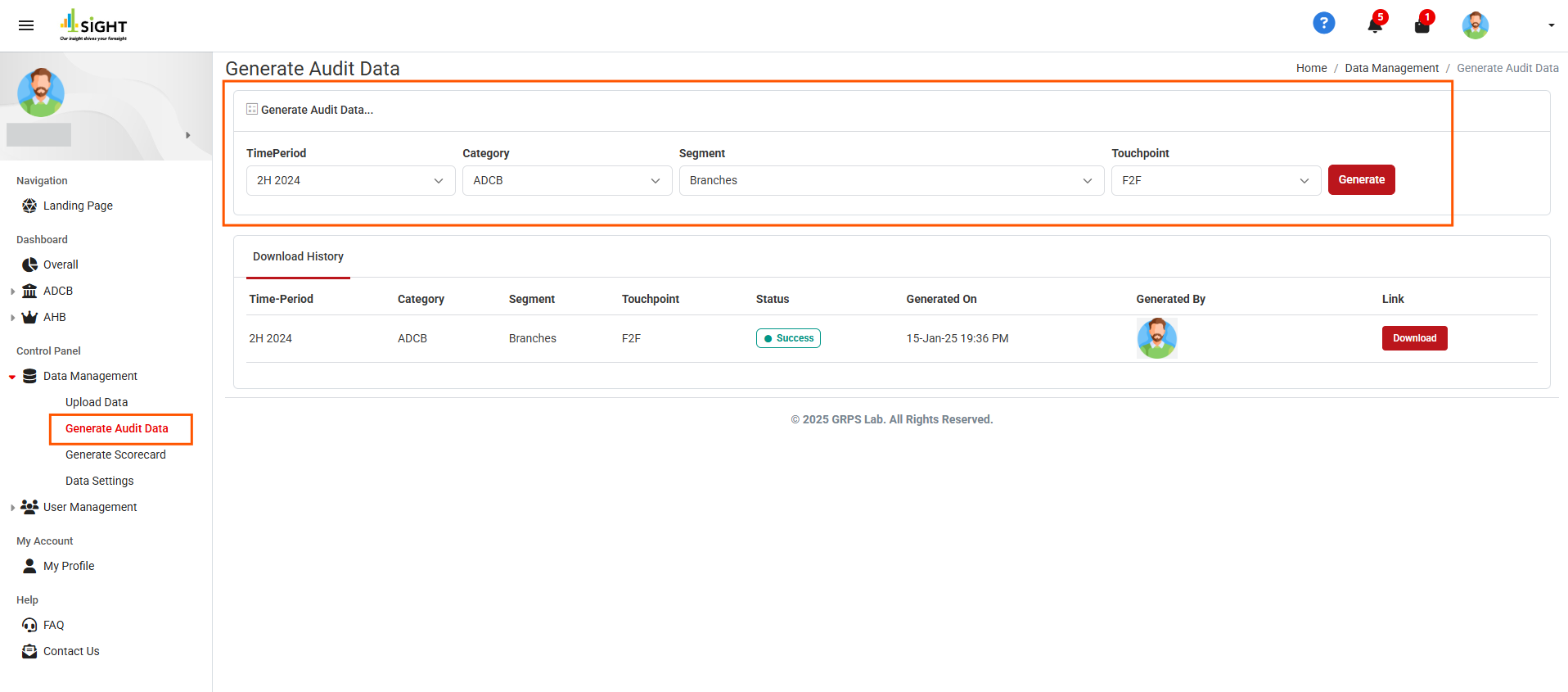Expand the sidebar profile arrow
The image size is (1568, 692).
pos(188,135)
